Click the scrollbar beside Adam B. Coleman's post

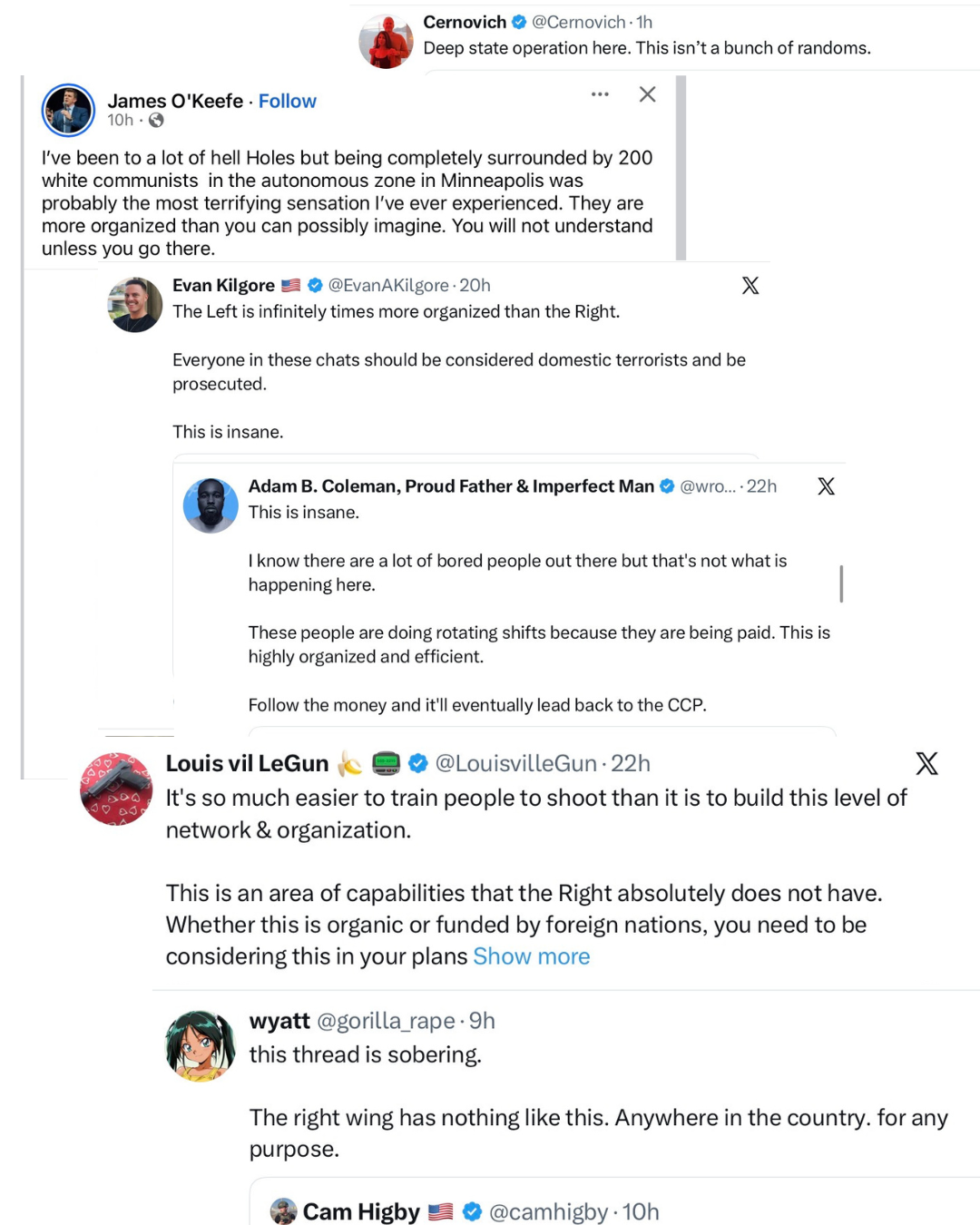click(841, 583)
